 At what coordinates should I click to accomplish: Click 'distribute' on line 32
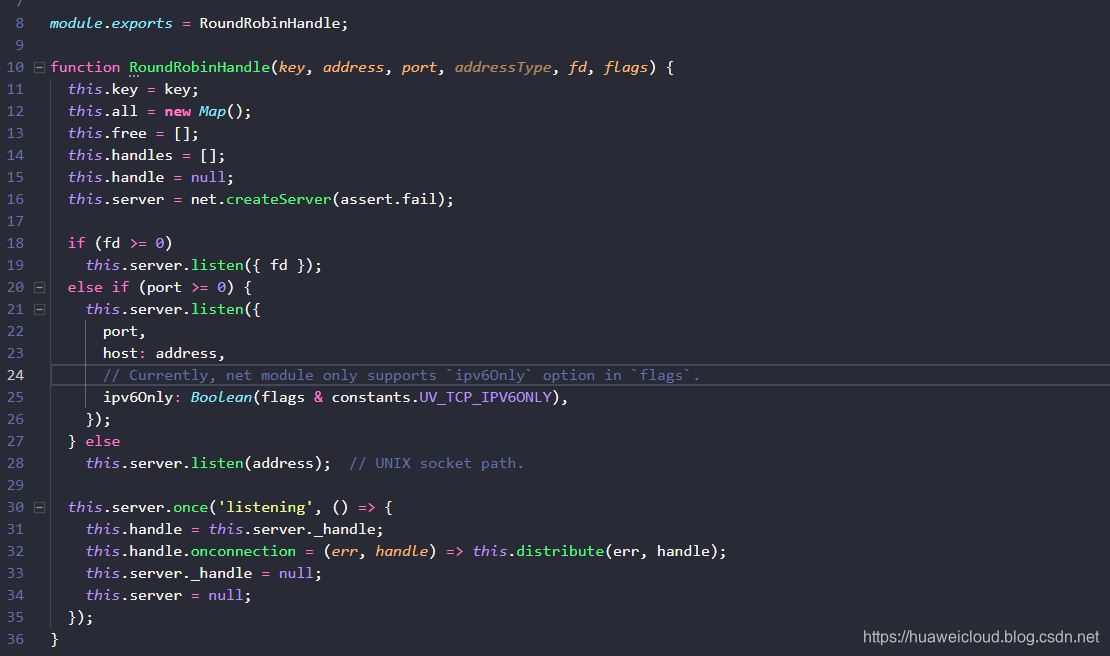560,551
